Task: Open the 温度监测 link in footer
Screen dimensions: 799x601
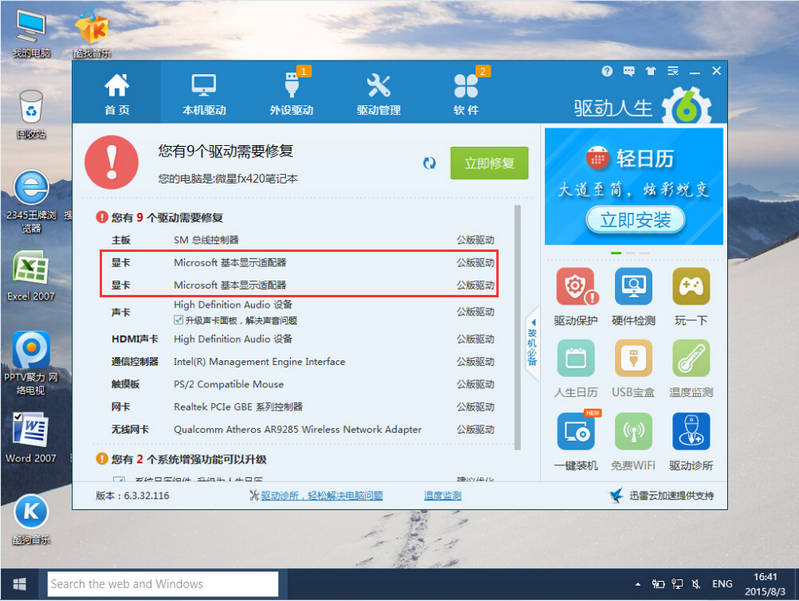Action: coord(442,495)
